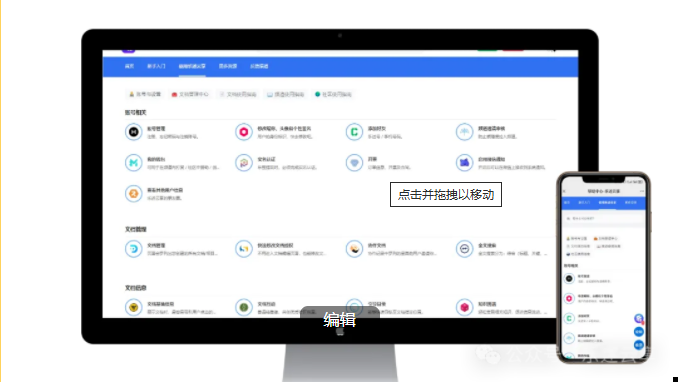This screenshot has height=382, width=678.
Task: Open the yellow and black shield icon
Action: pos(134,307)
